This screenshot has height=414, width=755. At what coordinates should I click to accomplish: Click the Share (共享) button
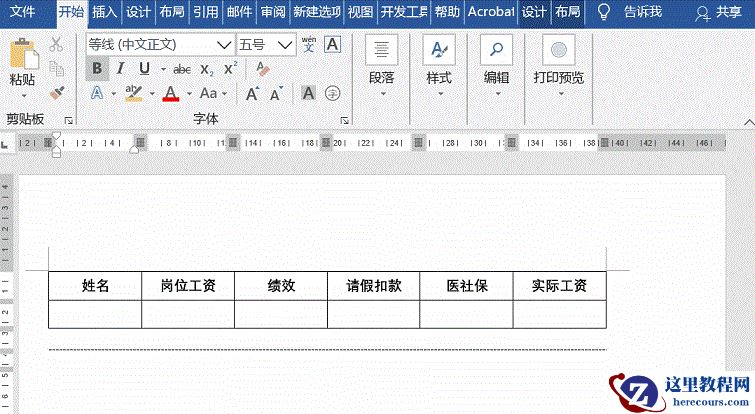point(718,12)
